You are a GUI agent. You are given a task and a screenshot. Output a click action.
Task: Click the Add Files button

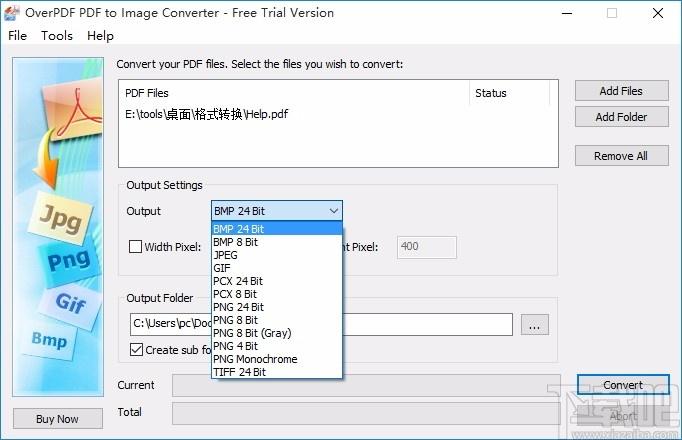622,91
